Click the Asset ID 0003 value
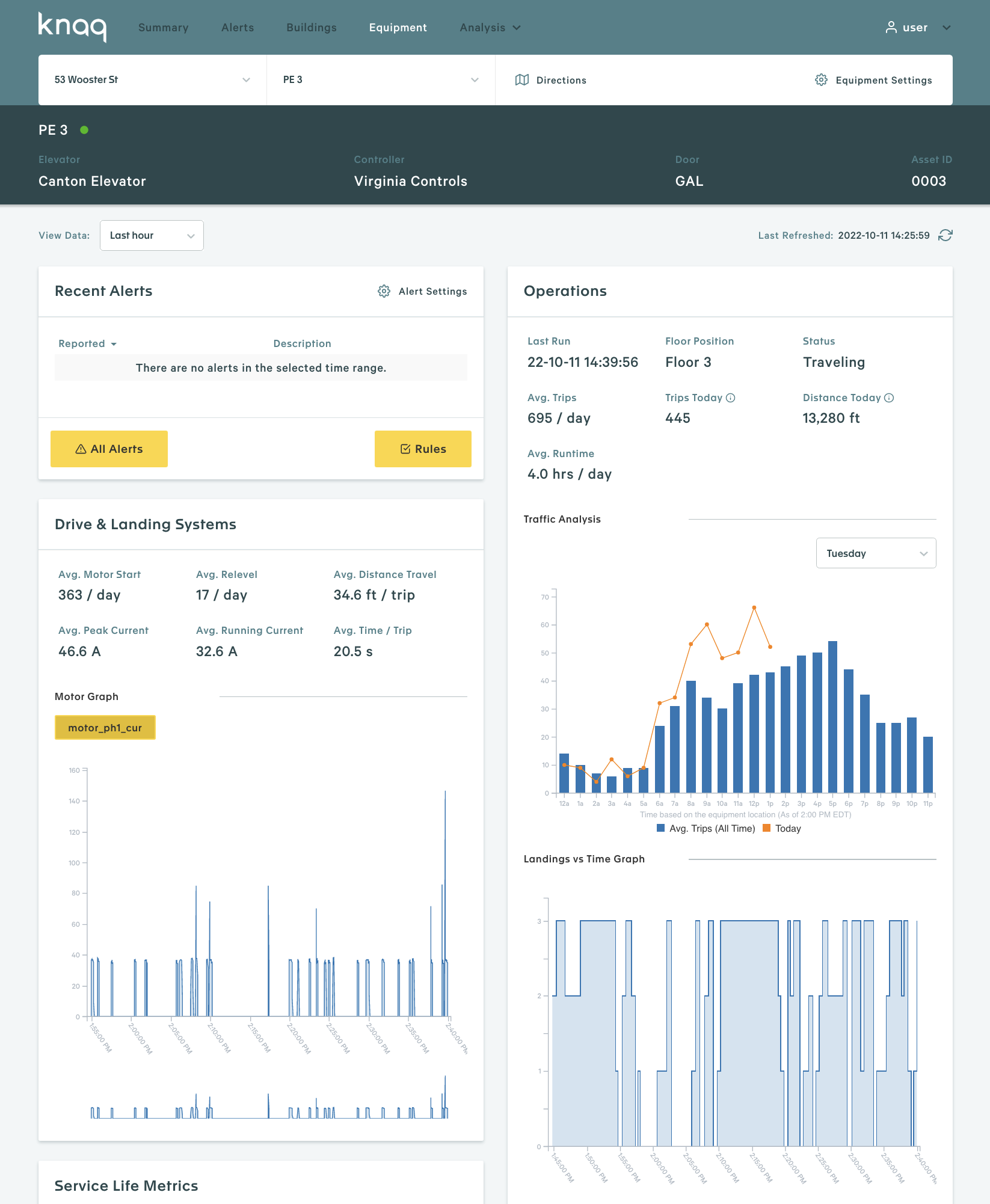This screenshot has width=990, height=1204. click(x=929, y=181)
